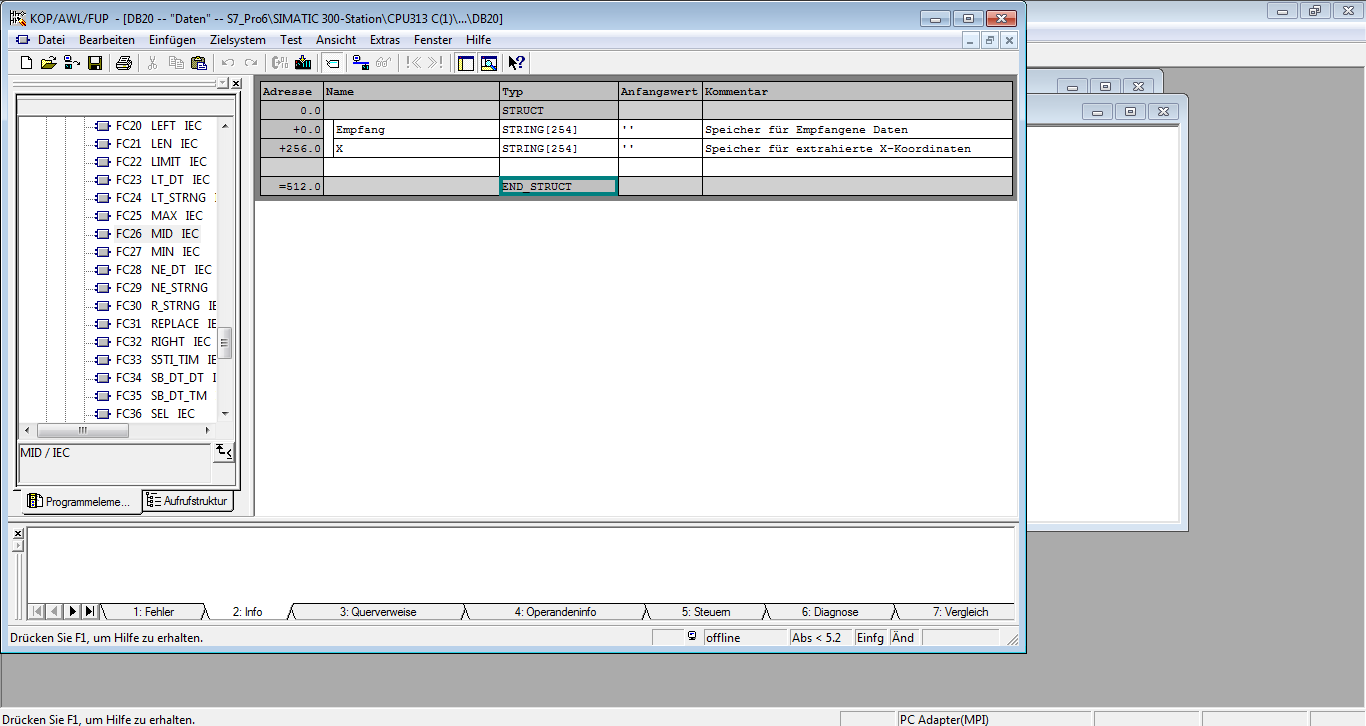
Task: Click the Open folder toolbar icon
Action: pyautogui.click(x=48, y=63)
